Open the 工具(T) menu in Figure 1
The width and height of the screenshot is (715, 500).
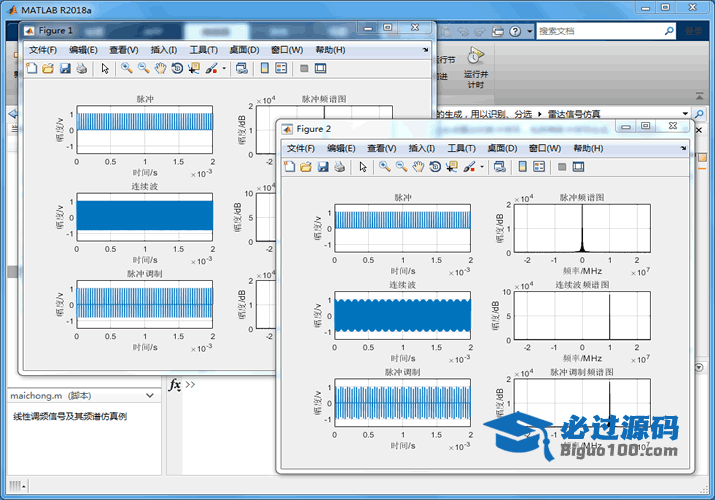[203, 50]
